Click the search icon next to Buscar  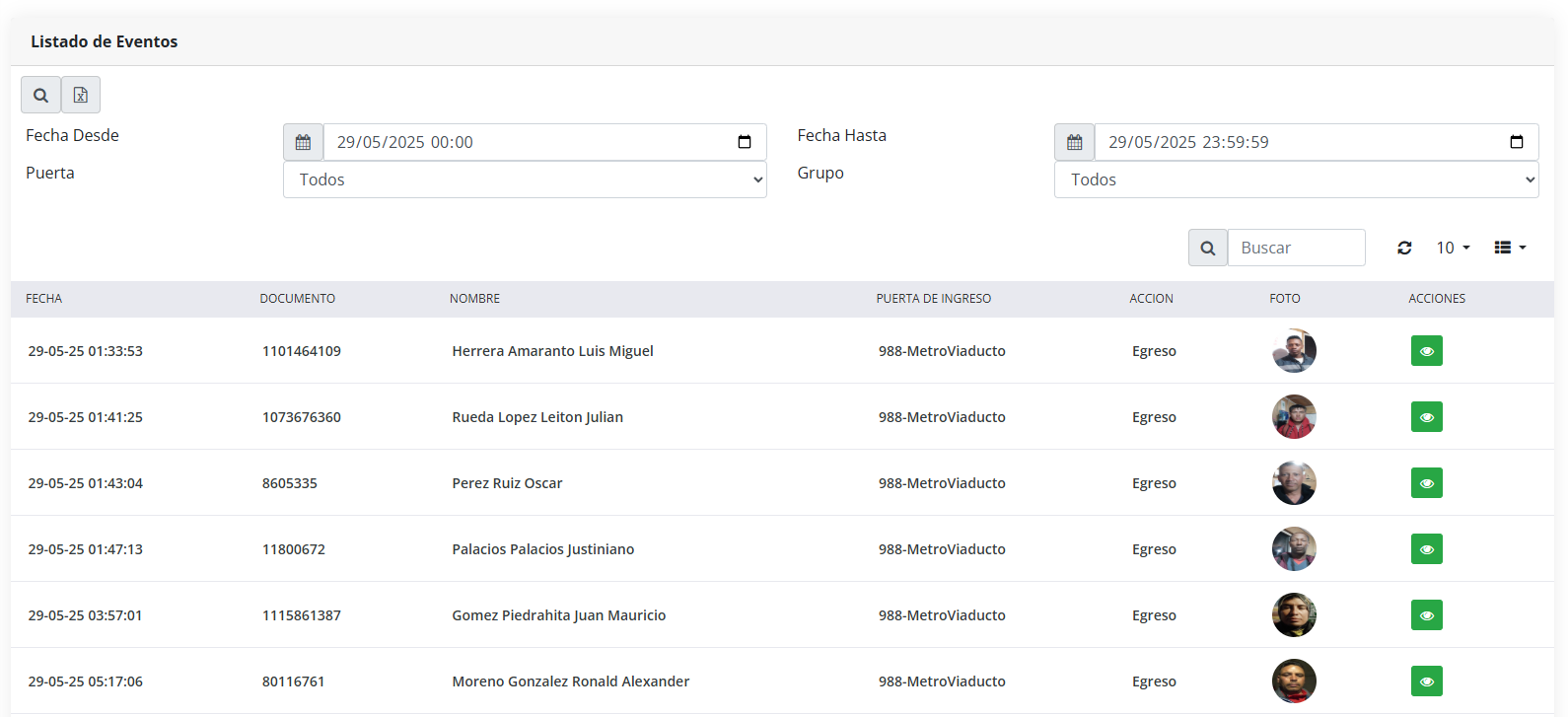[1208, 248]
